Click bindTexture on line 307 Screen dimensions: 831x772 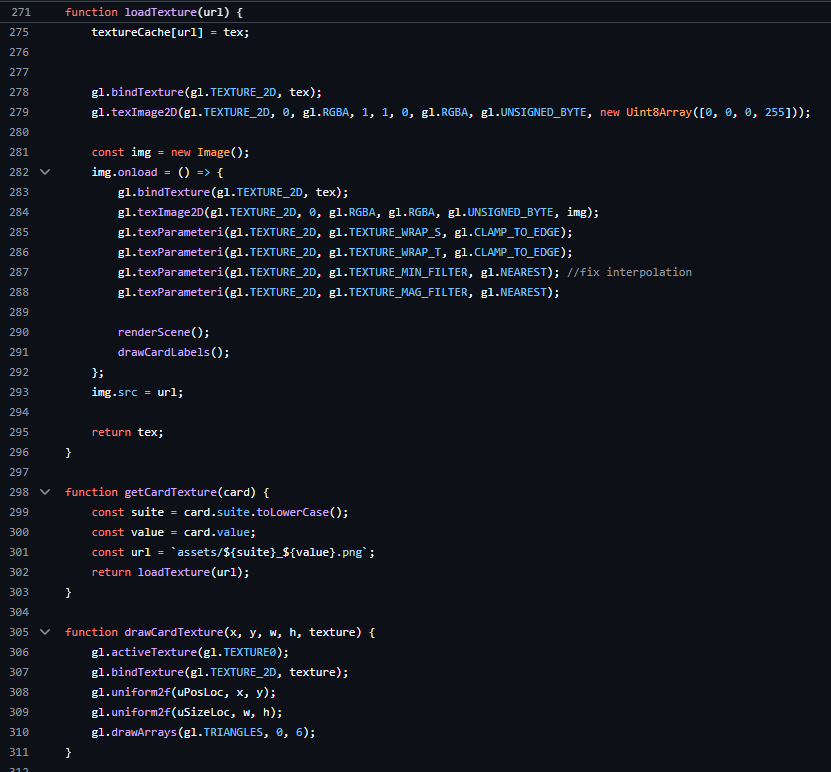147,672
